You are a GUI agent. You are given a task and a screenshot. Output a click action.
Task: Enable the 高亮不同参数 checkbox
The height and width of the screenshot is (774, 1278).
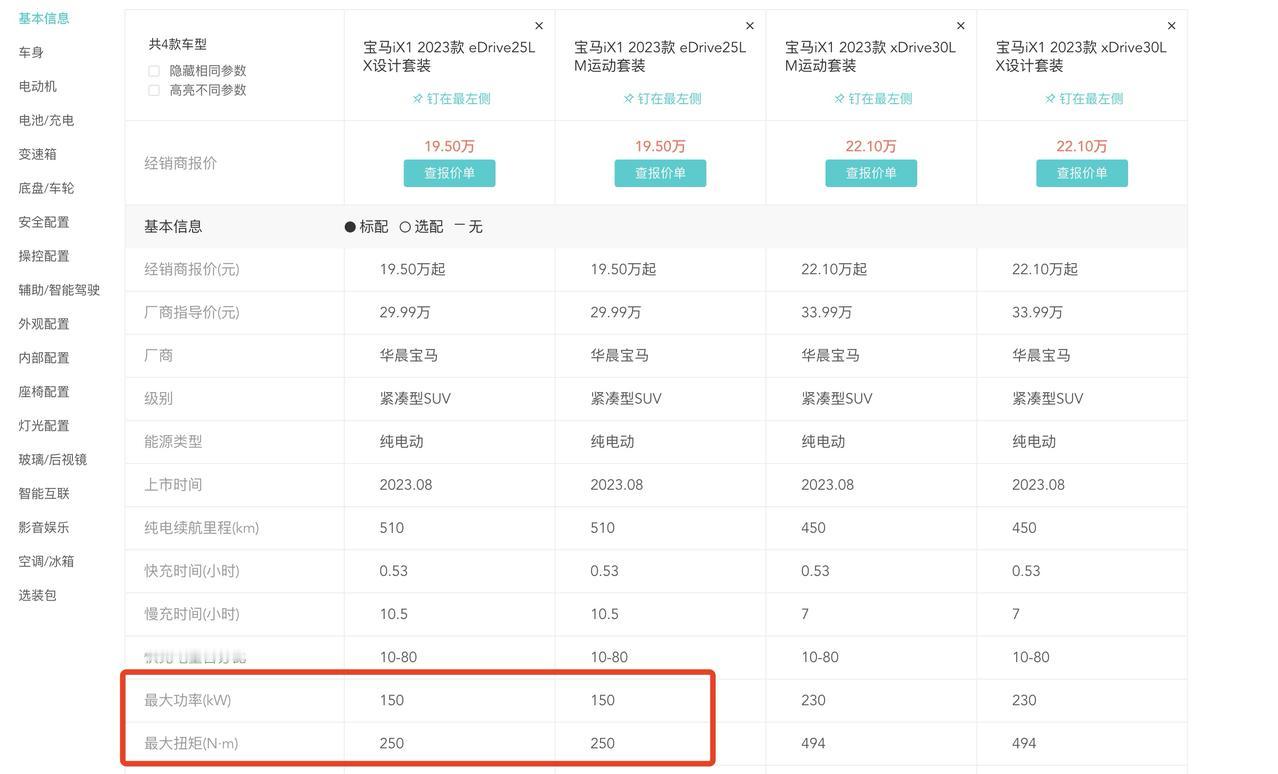pyautogui.click(x=154, y=90)
